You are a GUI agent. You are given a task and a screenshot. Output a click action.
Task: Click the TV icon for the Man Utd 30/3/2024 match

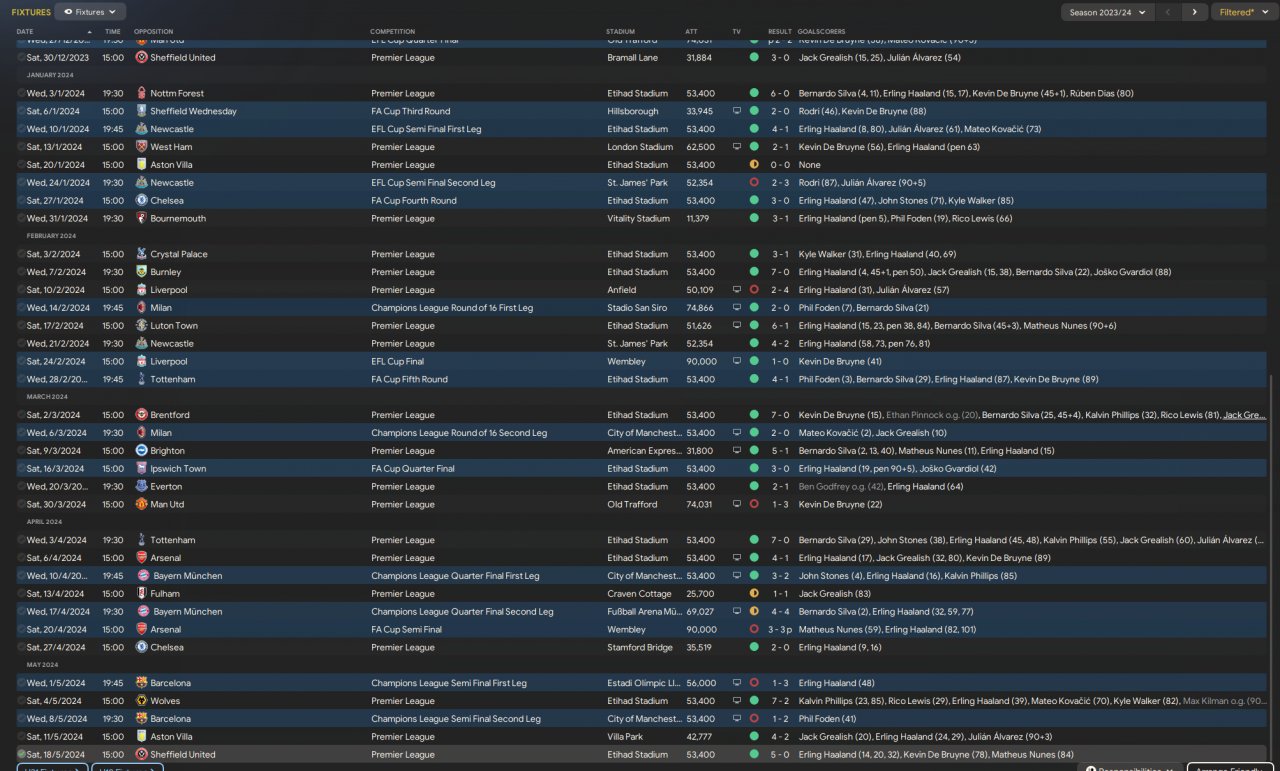click(737, 505)
